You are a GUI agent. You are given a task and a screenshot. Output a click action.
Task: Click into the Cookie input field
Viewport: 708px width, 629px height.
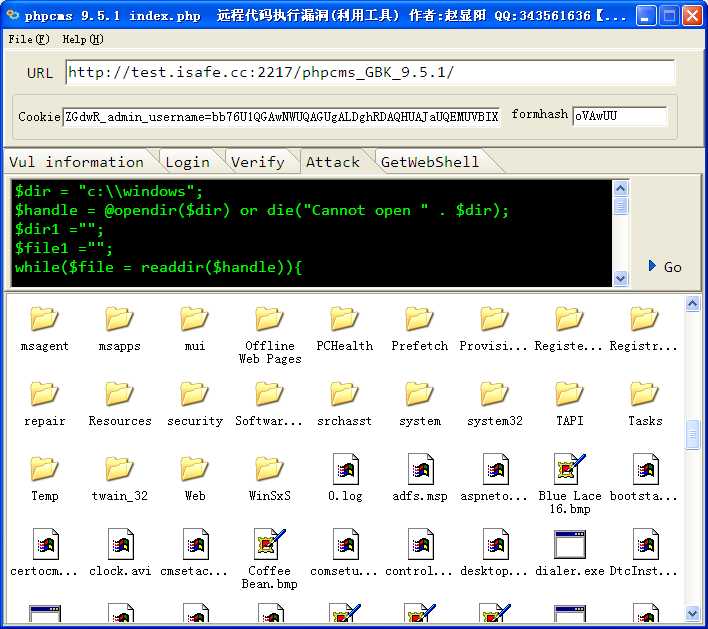(x=281, y=117)
